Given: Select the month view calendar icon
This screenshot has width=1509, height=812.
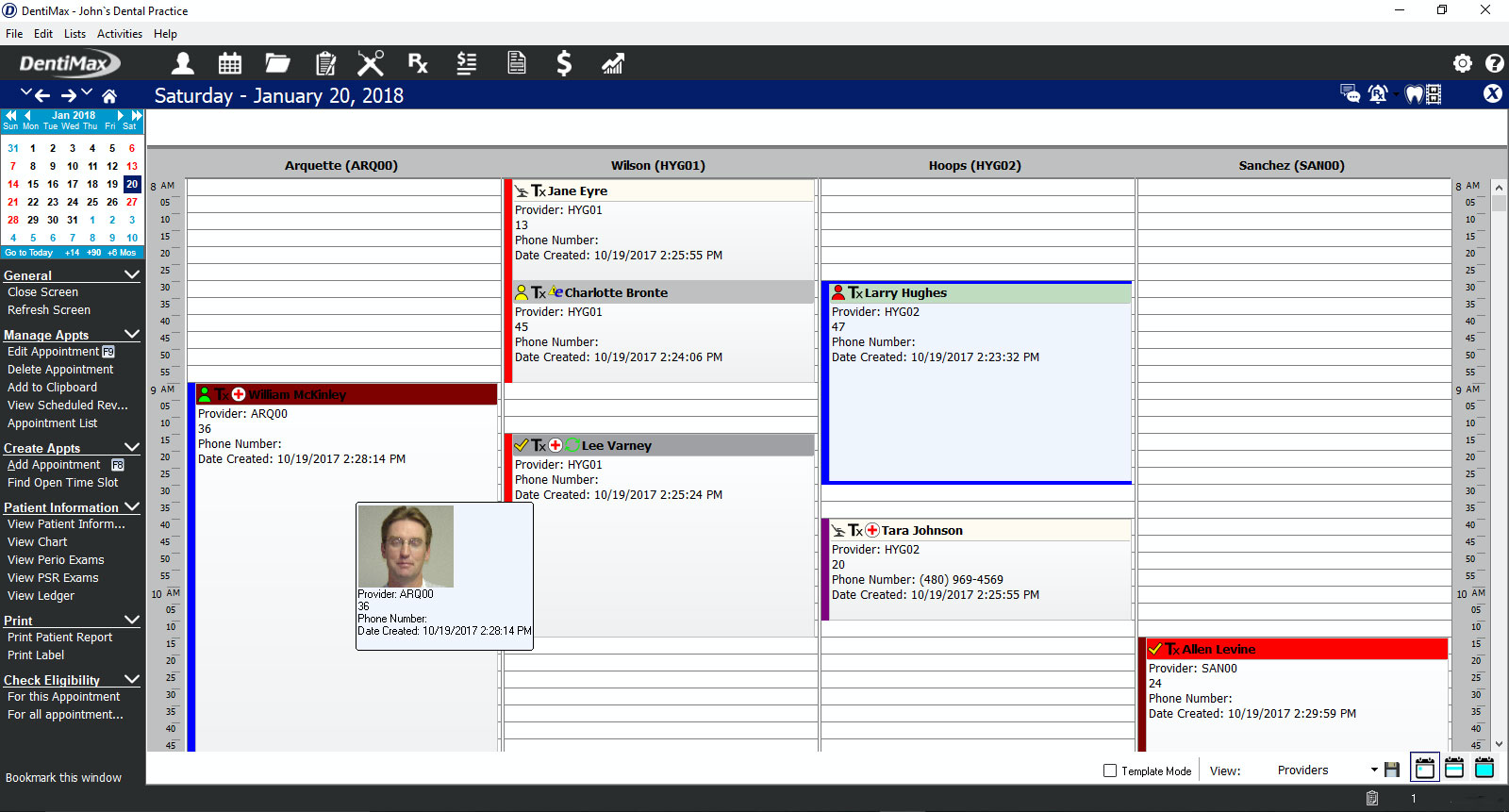Looking at the screenshot, I should (x=1484, y=768).
